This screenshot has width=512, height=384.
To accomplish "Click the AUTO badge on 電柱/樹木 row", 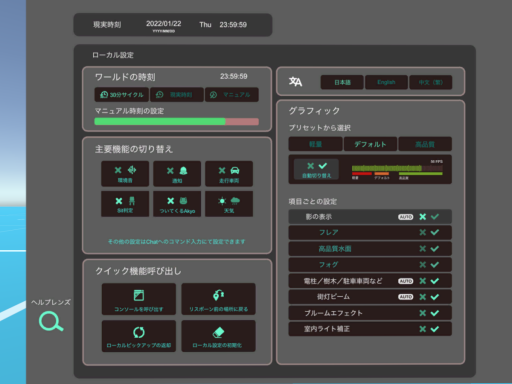I will (x=405, y=281).
